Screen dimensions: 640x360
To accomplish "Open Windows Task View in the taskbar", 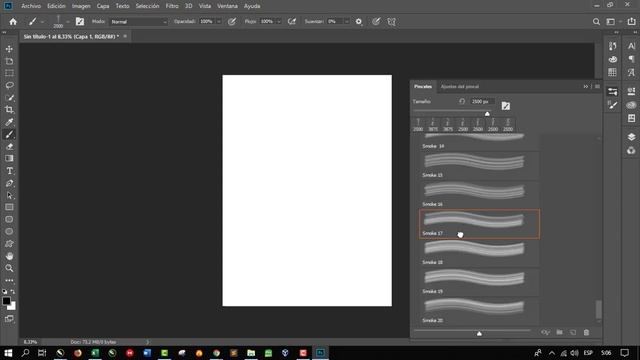I will pos(42,353).
